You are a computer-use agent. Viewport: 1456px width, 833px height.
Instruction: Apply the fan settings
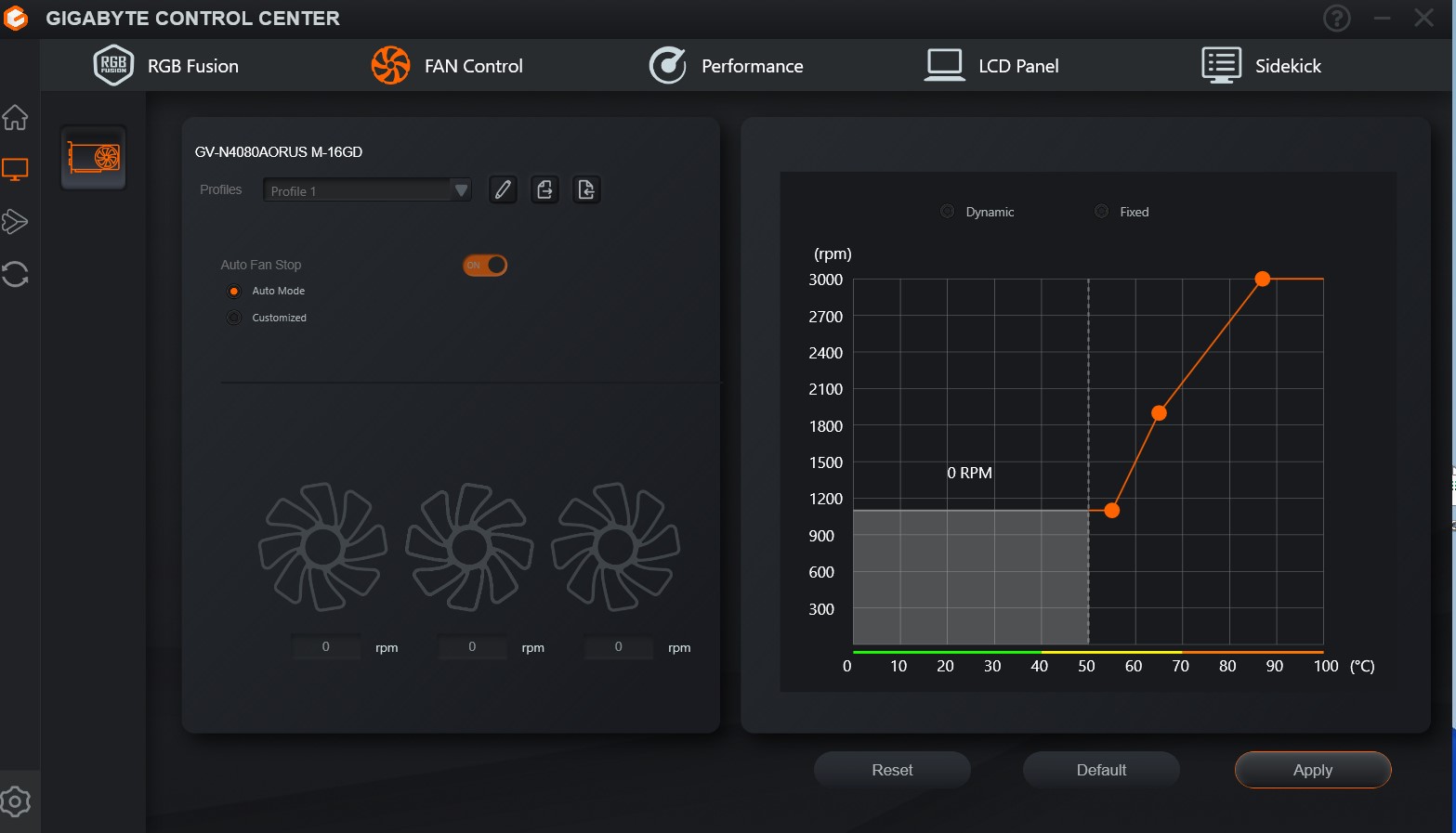click(x=1313, y=770)
